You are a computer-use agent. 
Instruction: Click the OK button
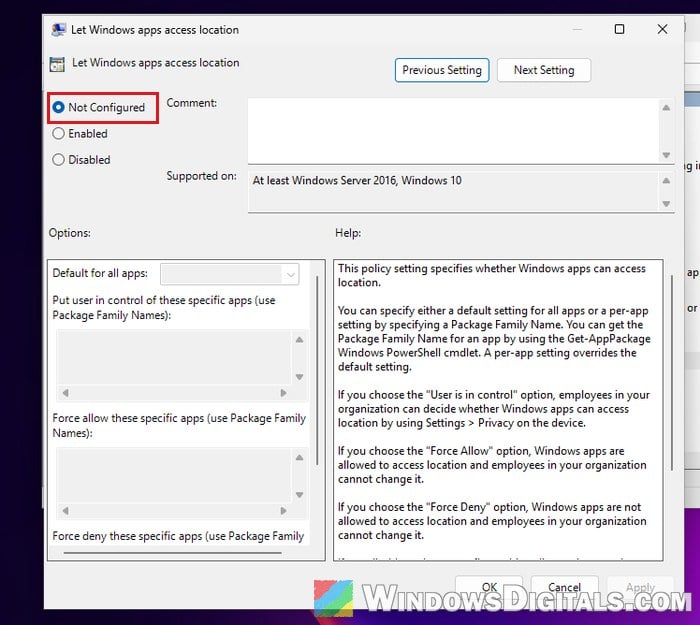click(x=489, y=588)
